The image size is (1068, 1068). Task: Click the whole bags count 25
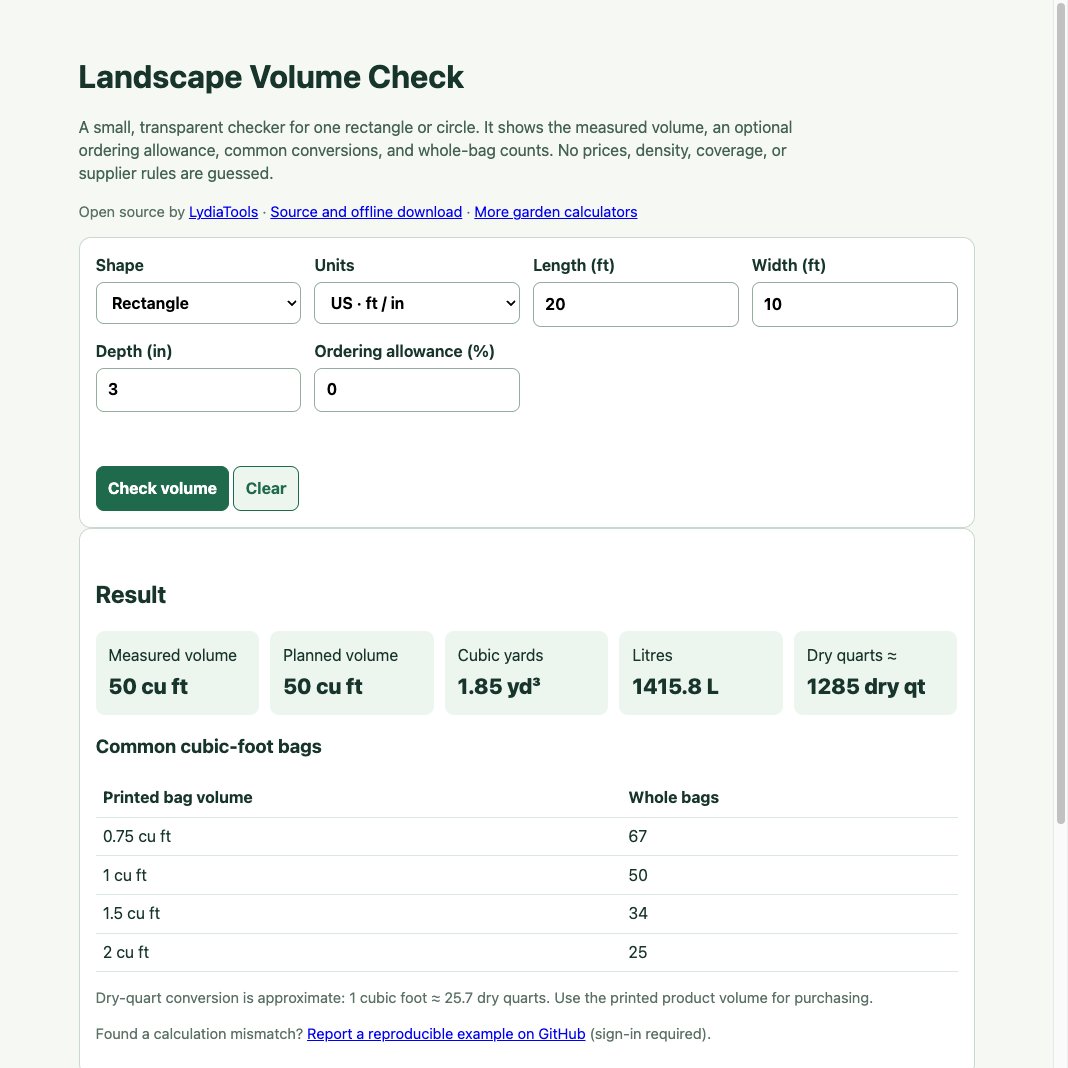coord(638,952)
